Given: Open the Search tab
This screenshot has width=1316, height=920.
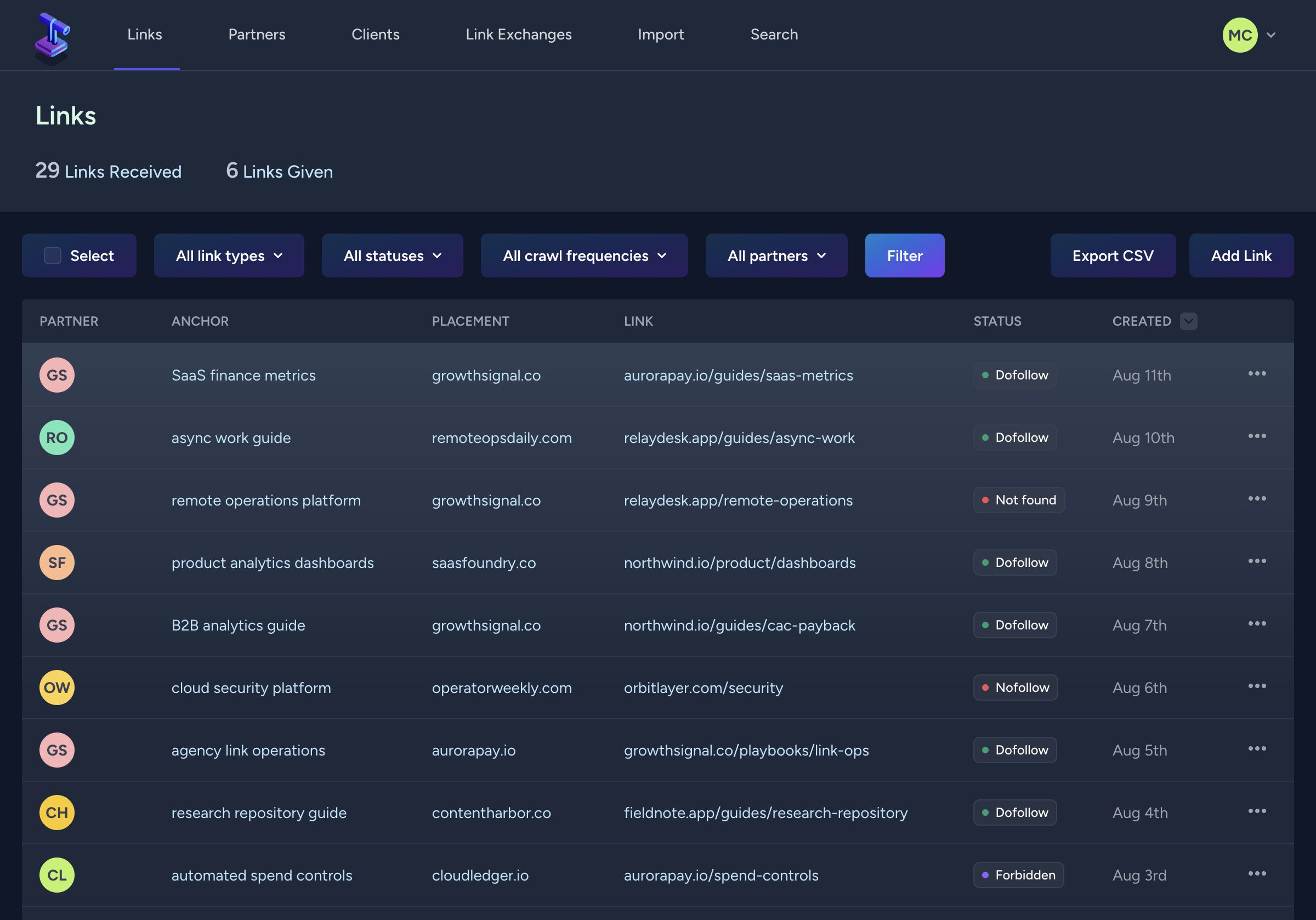Looking at the screenshot, I should pyautogui.click(x=774, y=35).
